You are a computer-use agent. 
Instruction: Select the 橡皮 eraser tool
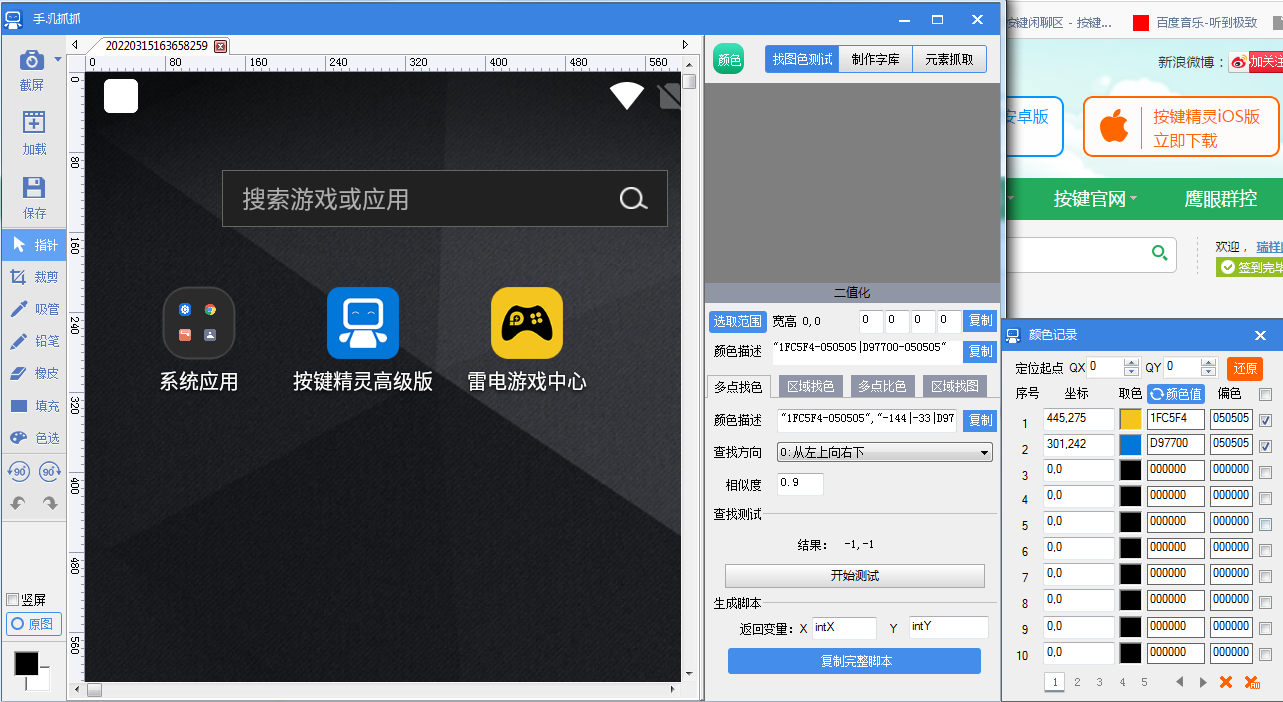coord(34,373)
